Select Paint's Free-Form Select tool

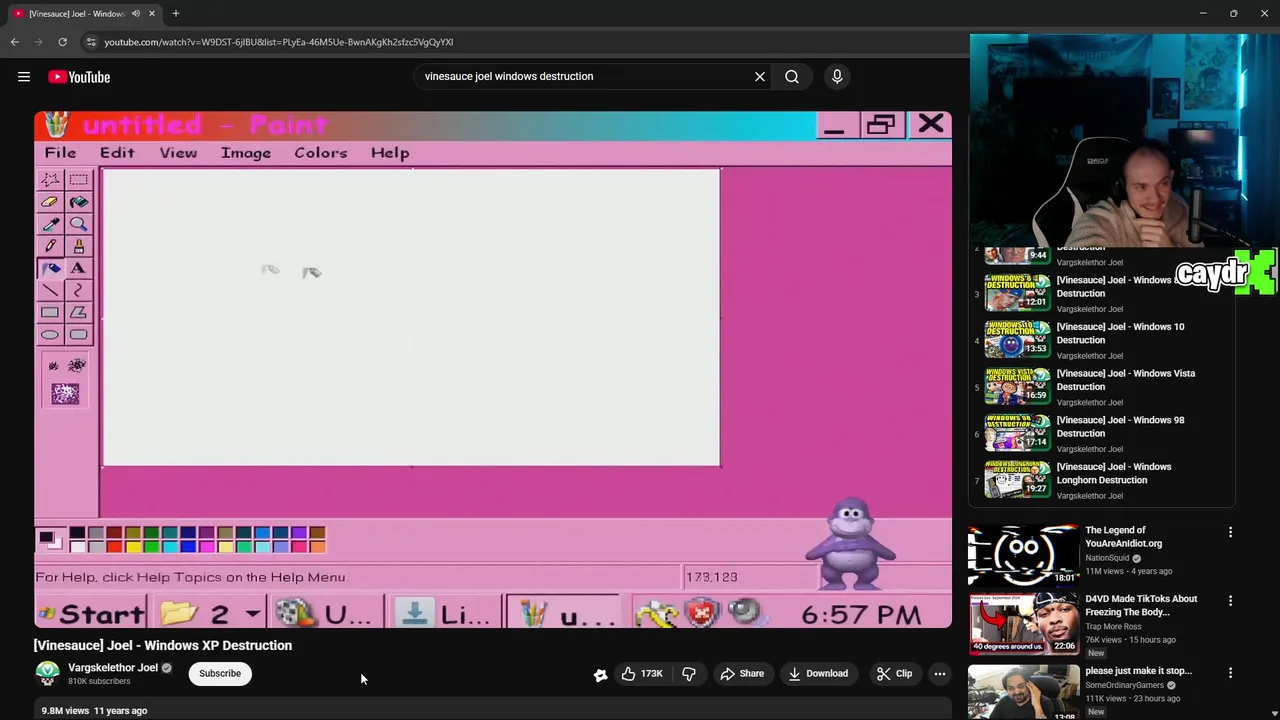[x=50, y=180]
